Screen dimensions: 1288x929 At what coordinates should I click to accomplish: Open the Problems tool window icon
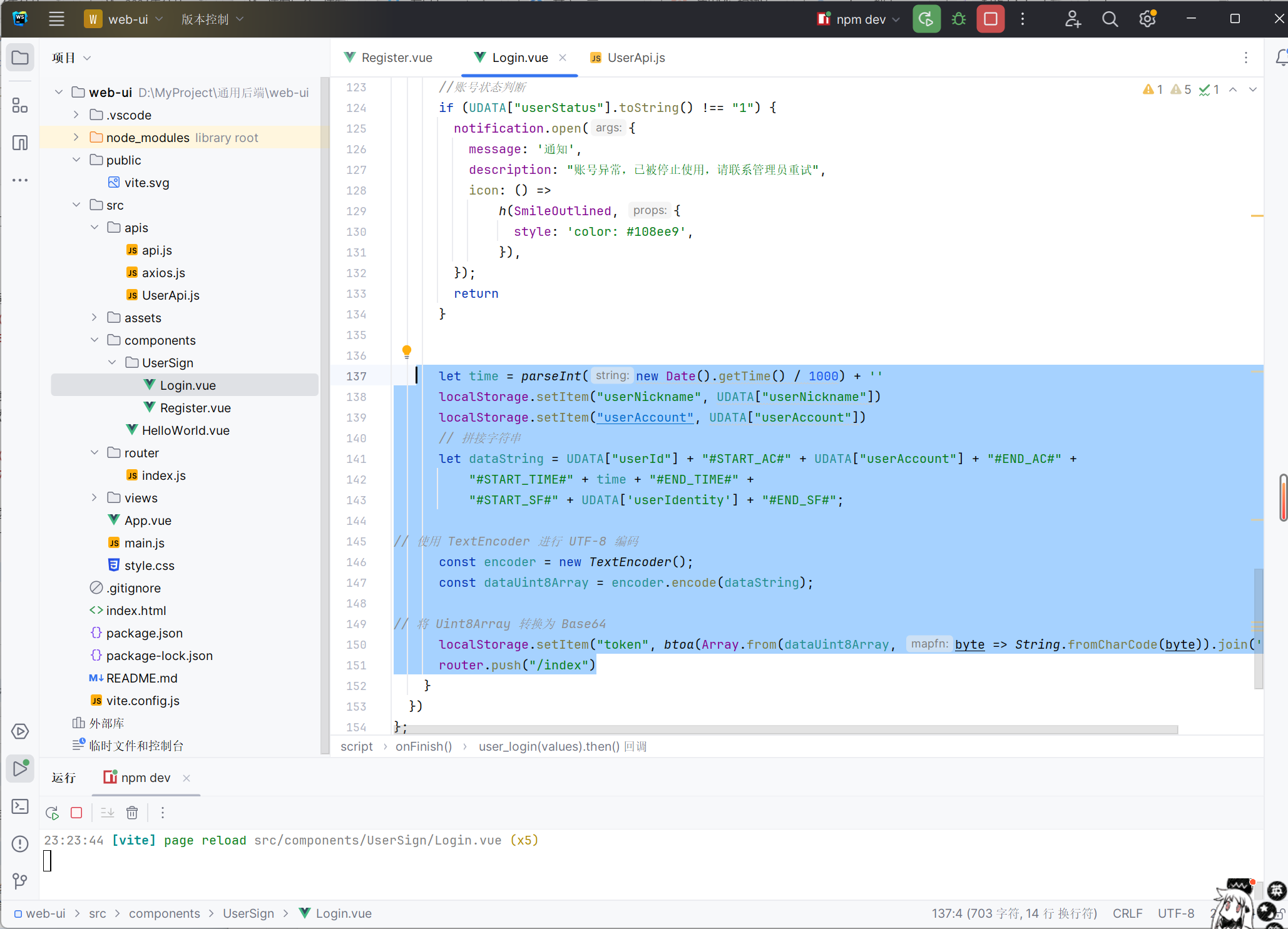coord(20,844)
